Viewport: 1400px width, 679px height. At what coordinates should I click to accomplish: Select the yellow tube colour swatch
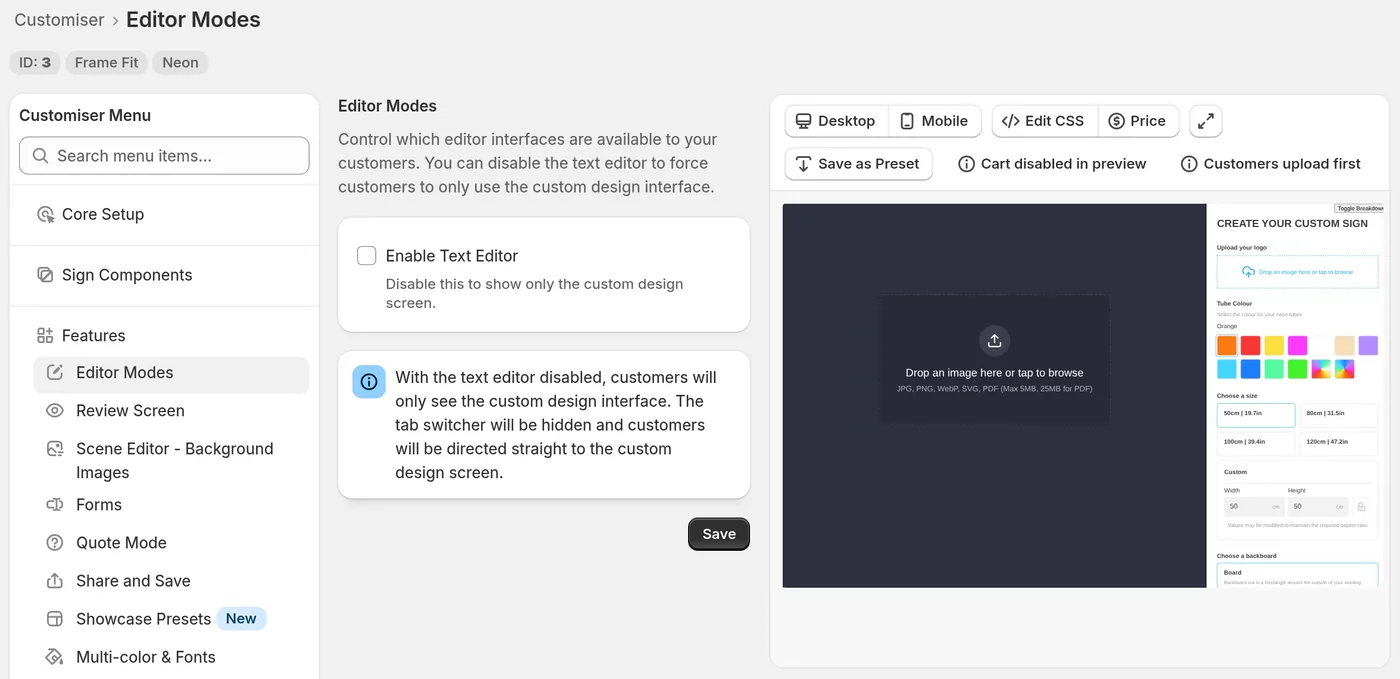point(1274,345)
